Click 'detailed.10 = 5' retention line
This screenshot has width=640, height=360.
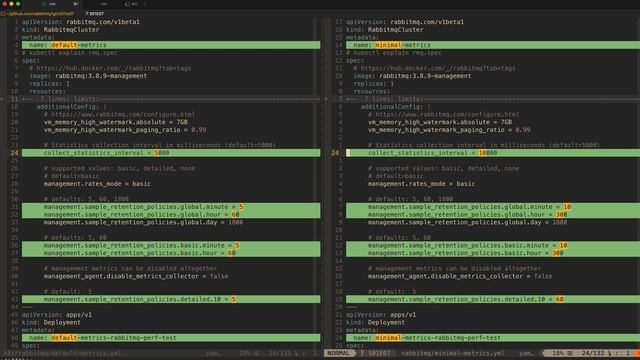pos(171,299)
